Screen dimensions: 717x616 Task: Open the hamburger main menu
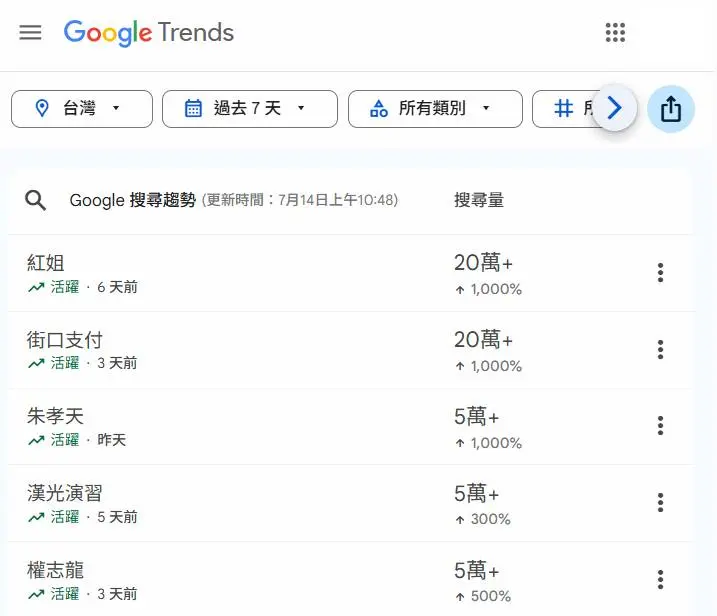click(x=31, y=32)
